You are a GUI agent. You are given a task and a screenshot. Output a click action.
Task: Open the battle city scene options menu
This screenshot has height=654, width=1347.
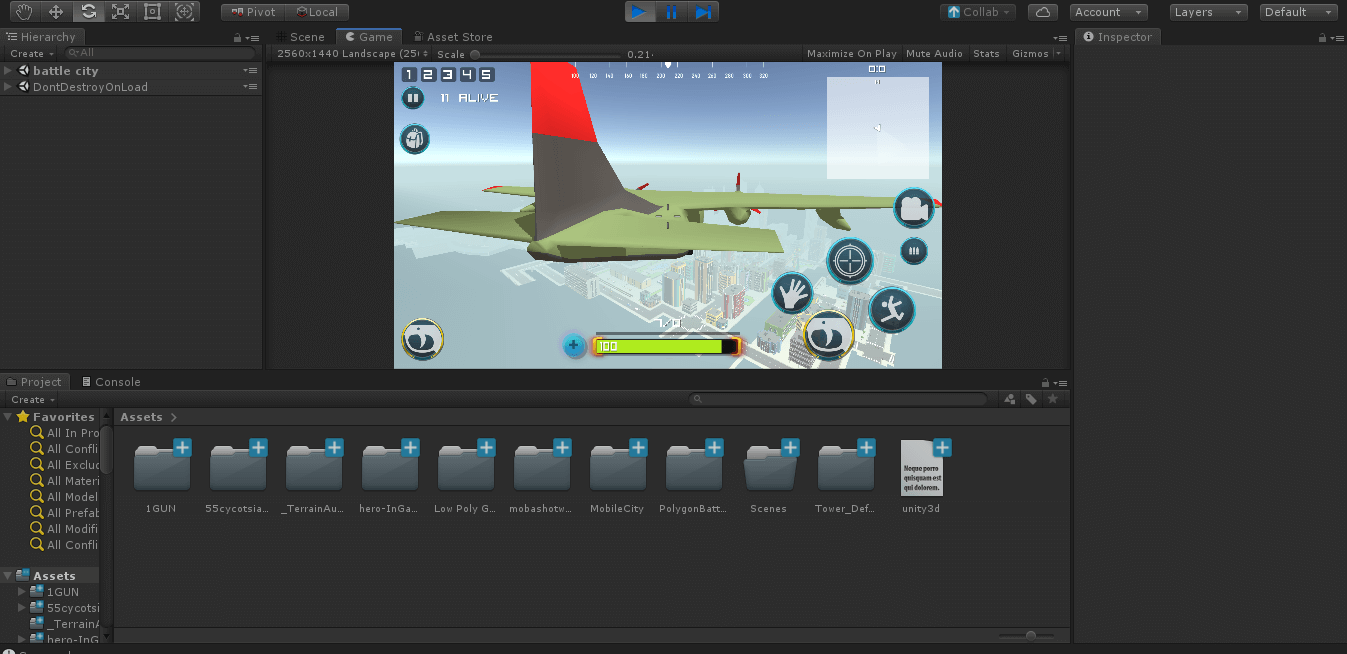tap(251, 71)
